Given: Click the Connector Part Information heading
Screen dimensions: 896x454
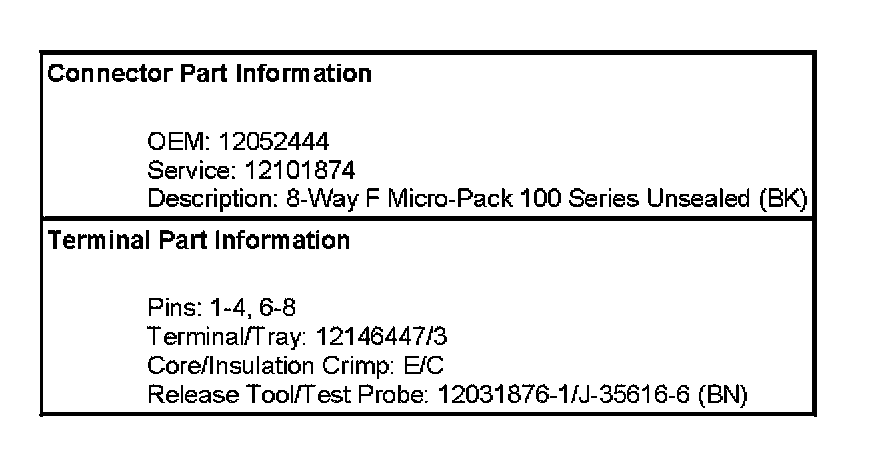Looking at the screenshot, I should 210,74.
